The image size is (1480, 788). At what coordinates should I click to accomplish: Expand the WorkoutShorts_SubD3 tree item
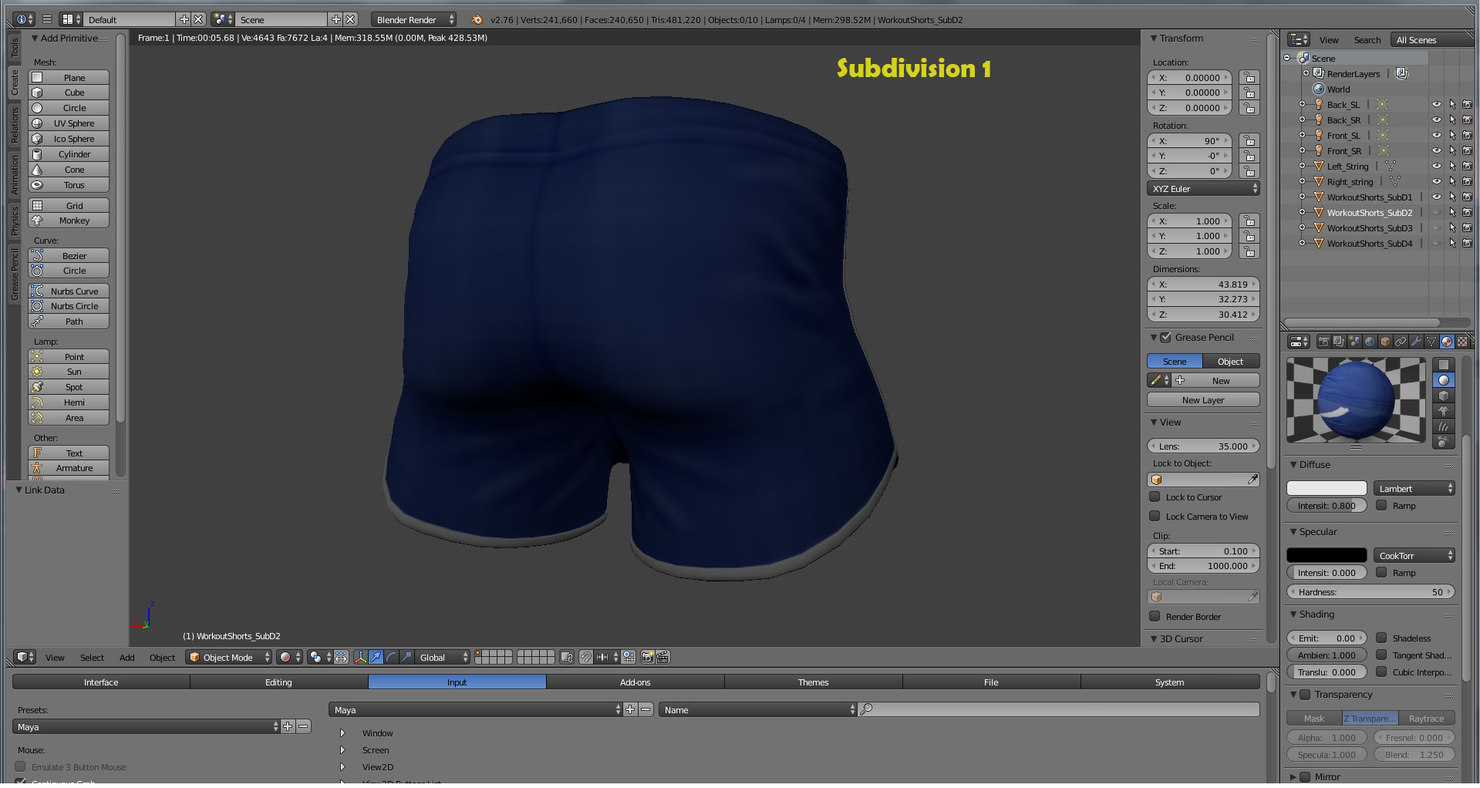pos(1302,228)
